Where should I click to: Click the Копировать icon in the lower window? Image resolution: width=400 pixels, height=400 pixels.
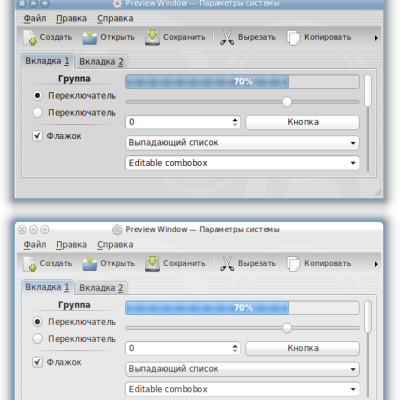tap(293, 264)
